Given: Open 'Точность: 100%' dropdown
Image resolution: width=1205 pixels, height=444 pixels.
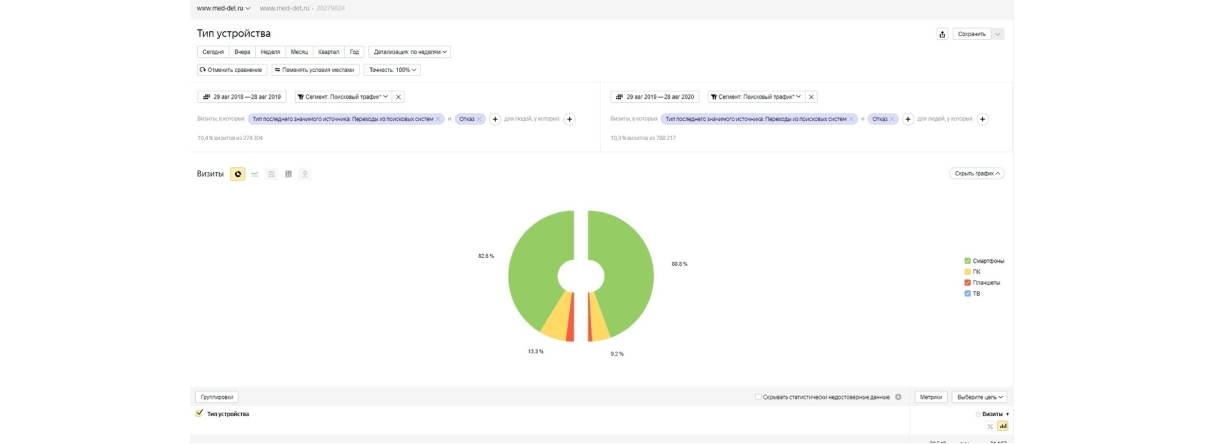Looking at the screenshot, I should [392, 70].
